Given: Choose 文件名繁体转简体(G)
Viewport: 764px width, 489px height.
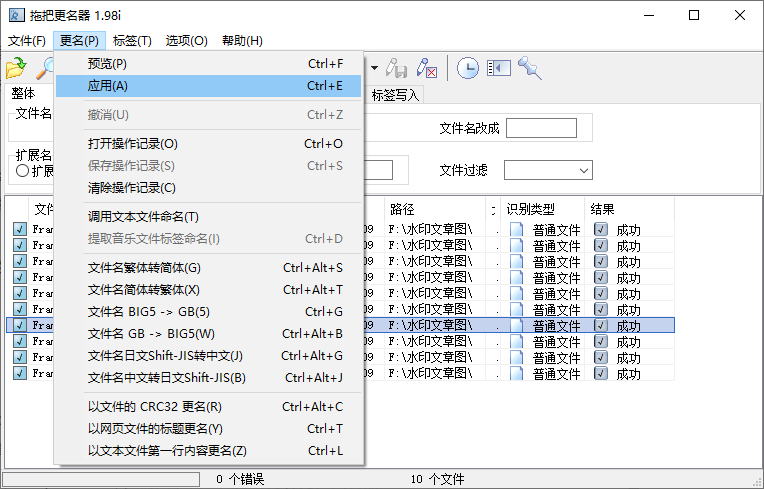Looking at the screenshot, I should tap(209, 268).
